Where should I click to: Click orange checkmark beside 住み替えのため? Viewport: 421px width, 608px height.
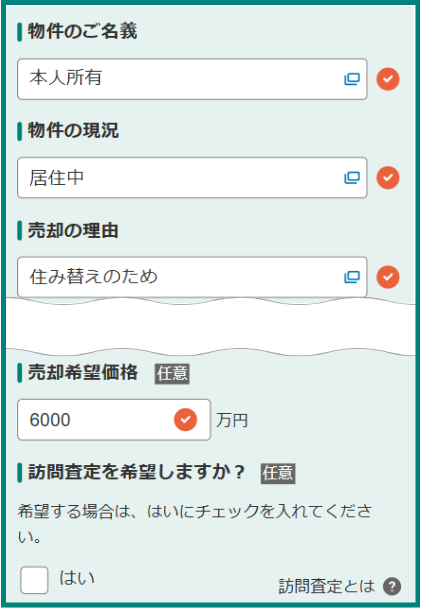[x=388, y=277]
